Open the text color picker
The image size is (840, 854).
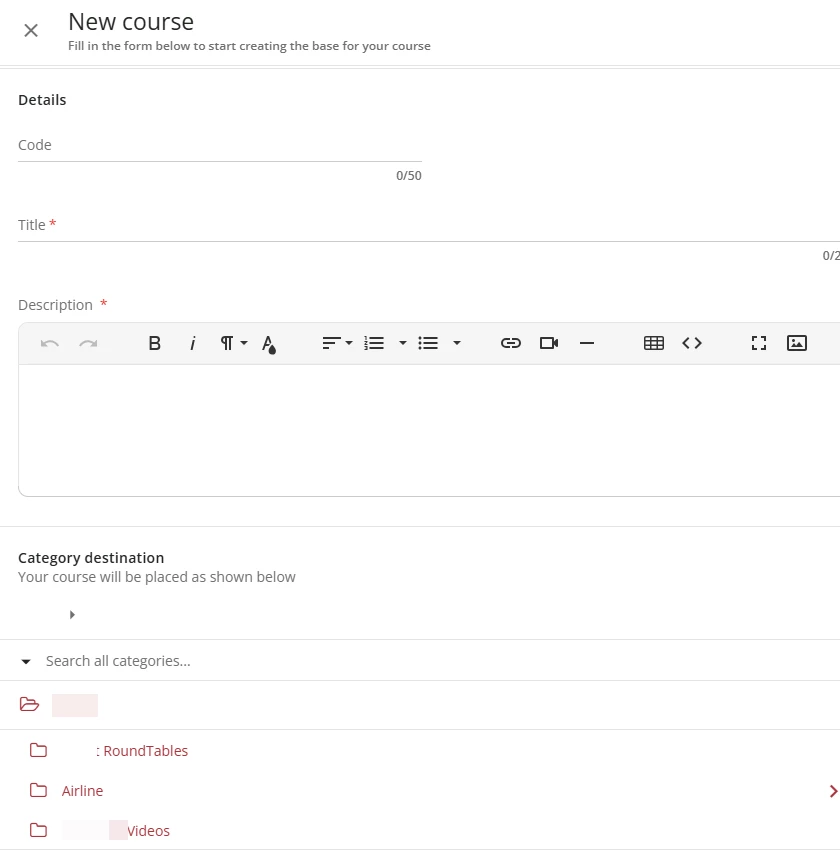point(268,344)
